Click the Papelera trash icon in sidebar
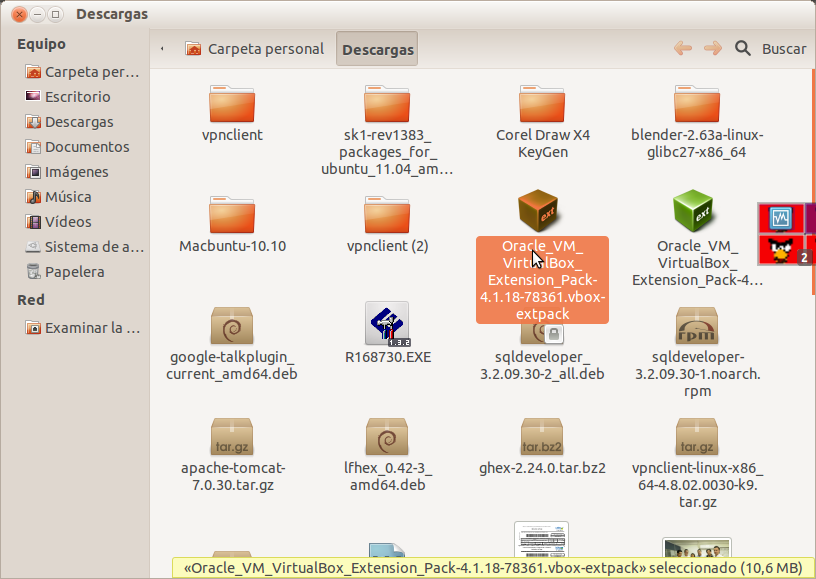The width and height of the screenshot is (816, 579). 33,271
